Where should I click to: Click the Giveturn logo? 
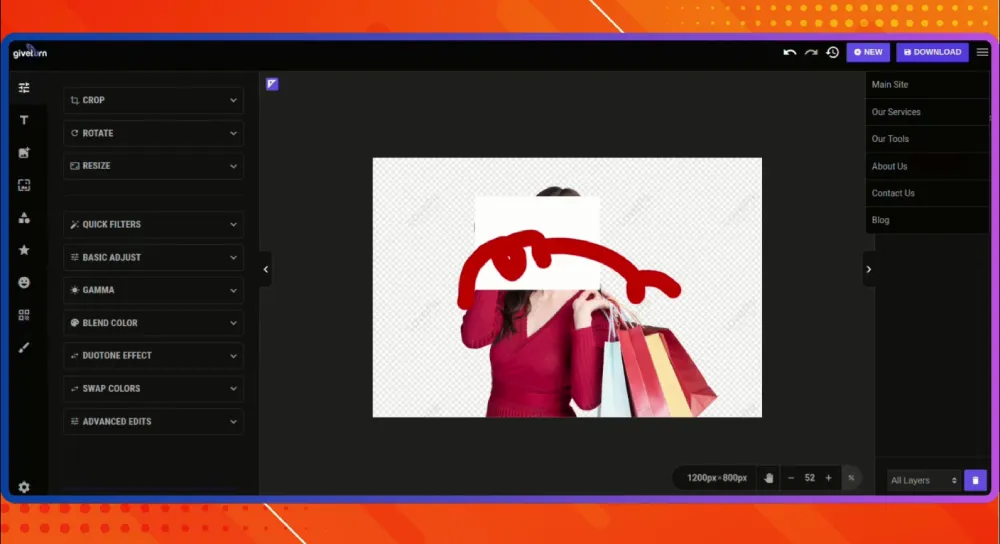[x=30, y=52]
